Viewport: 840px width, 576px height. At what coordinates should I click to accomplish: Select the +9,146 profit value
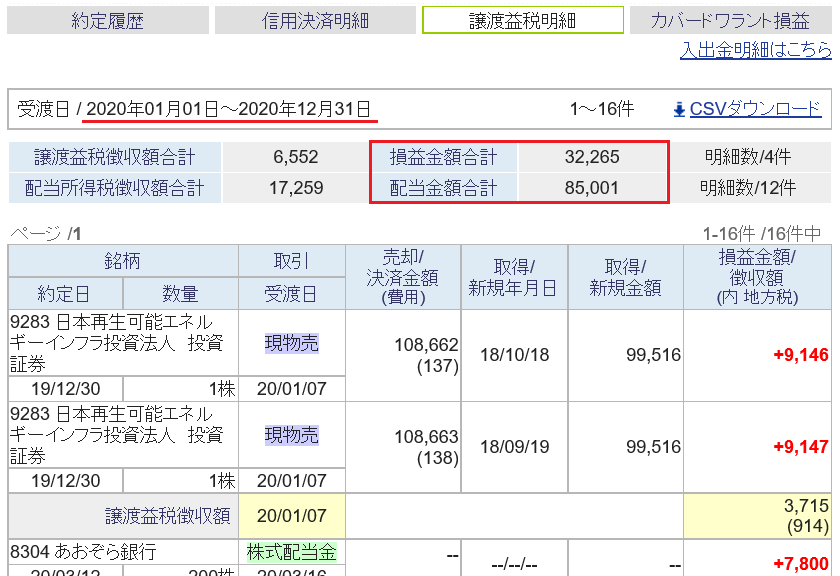801,355
